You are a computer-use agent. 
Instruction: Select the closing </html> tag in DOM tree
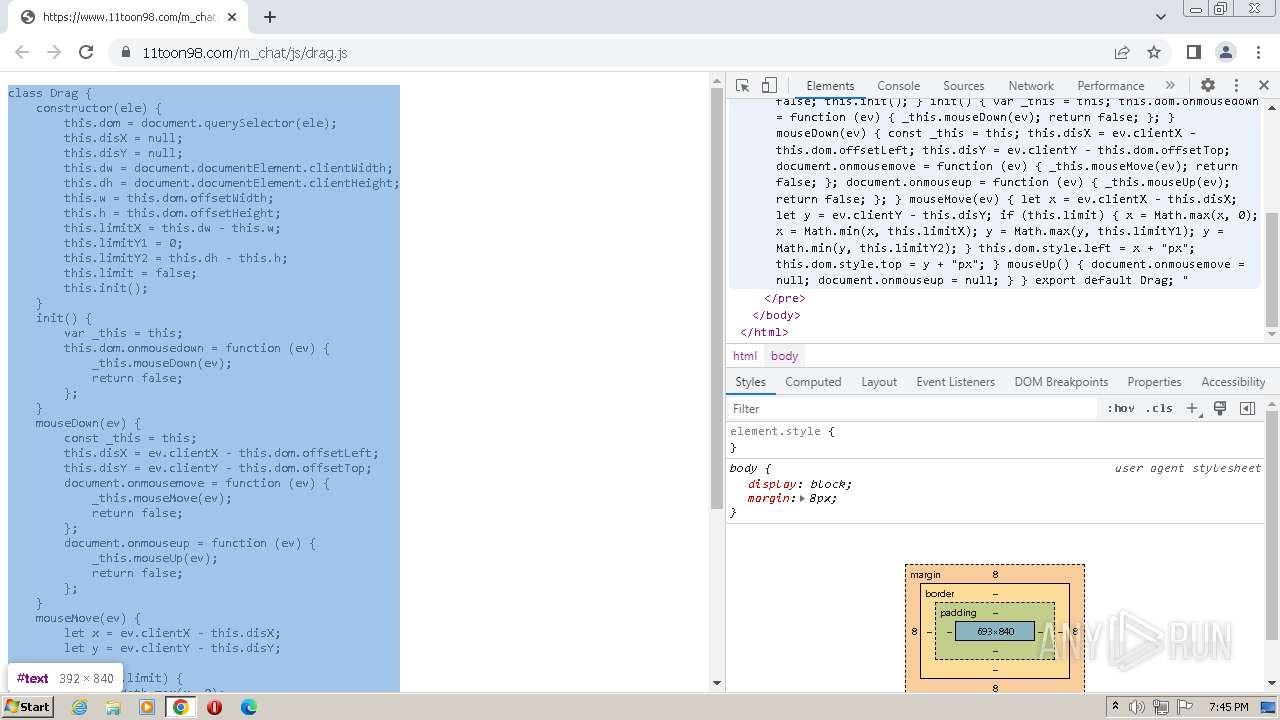(x=764, y=332)
